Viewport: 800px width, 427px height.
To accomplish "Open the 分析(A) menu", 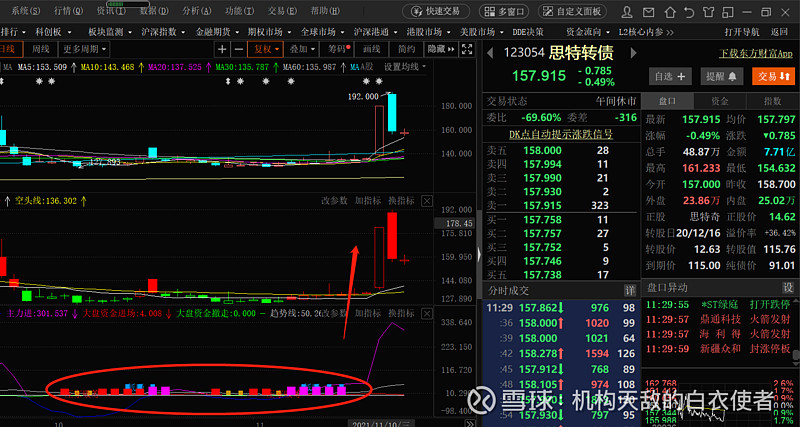I will click(x=197, y=11).
